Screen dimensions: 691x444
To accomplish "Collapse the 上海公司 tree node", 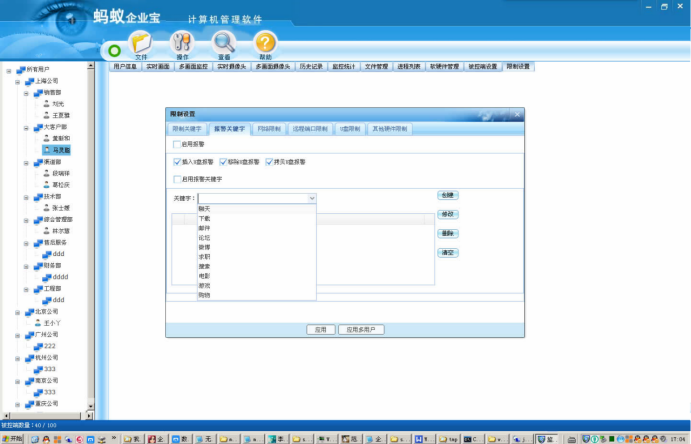I will click(16, 81).
